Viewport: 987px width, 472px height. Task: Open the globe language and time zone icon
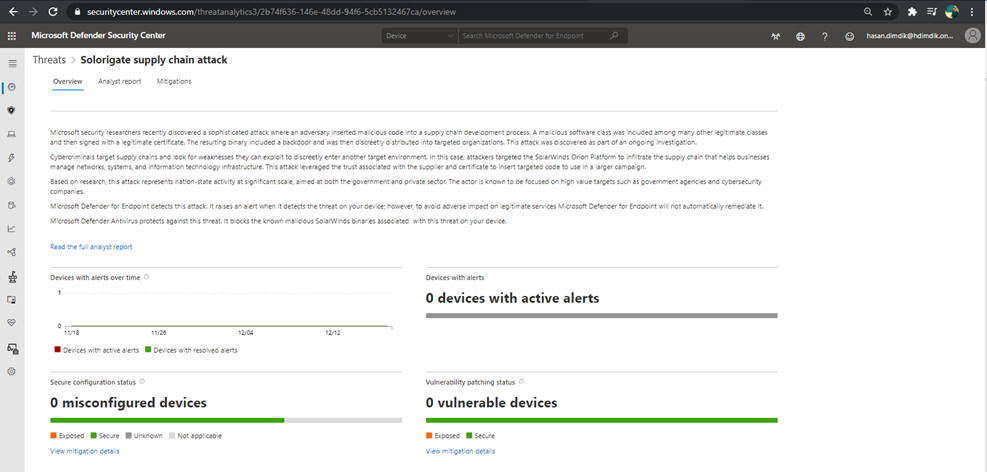pos(800,37)
